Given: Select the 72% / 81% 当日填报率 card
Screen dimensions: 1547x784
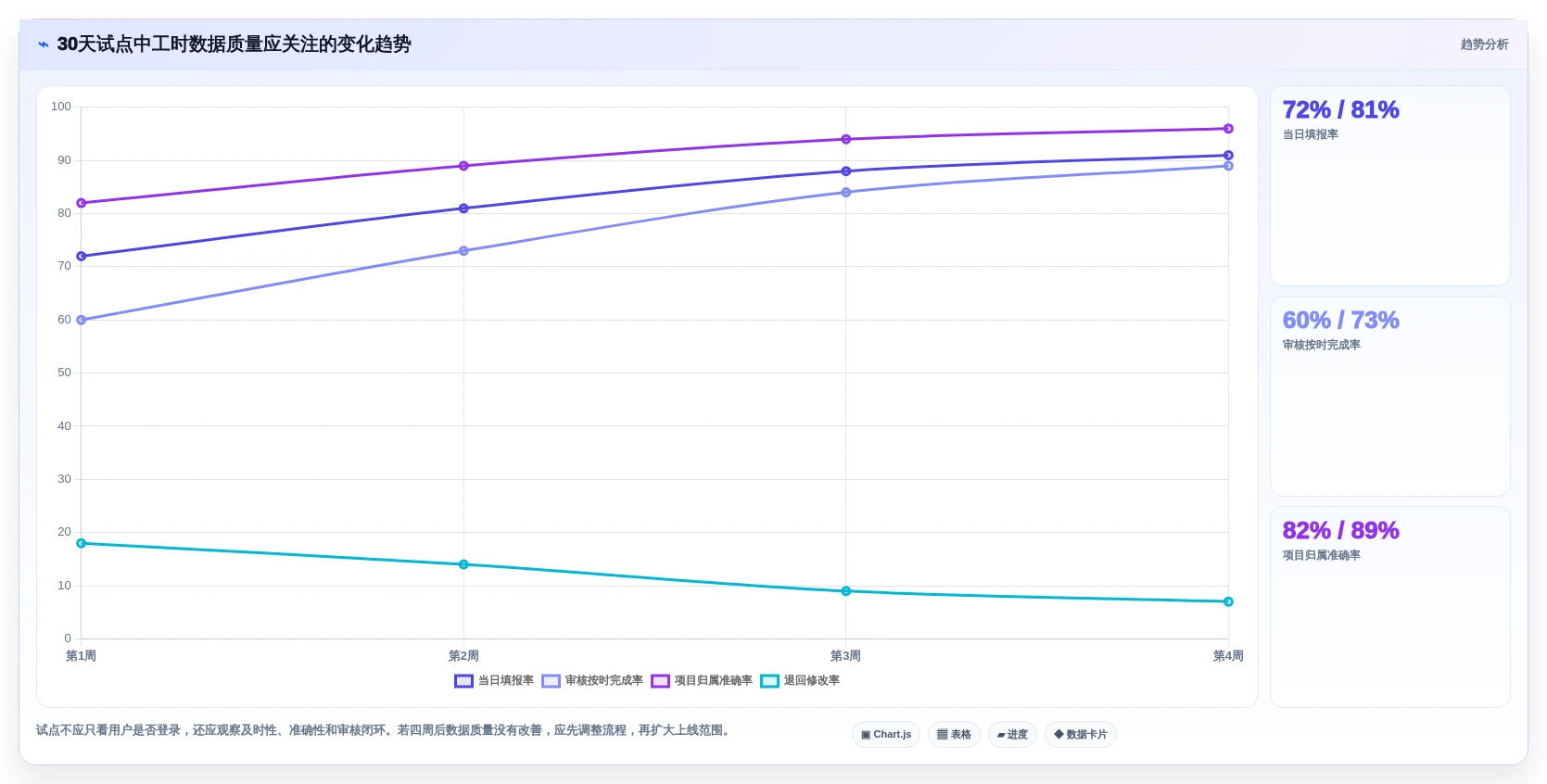Looking at the screenshot, I should 1389,185.
